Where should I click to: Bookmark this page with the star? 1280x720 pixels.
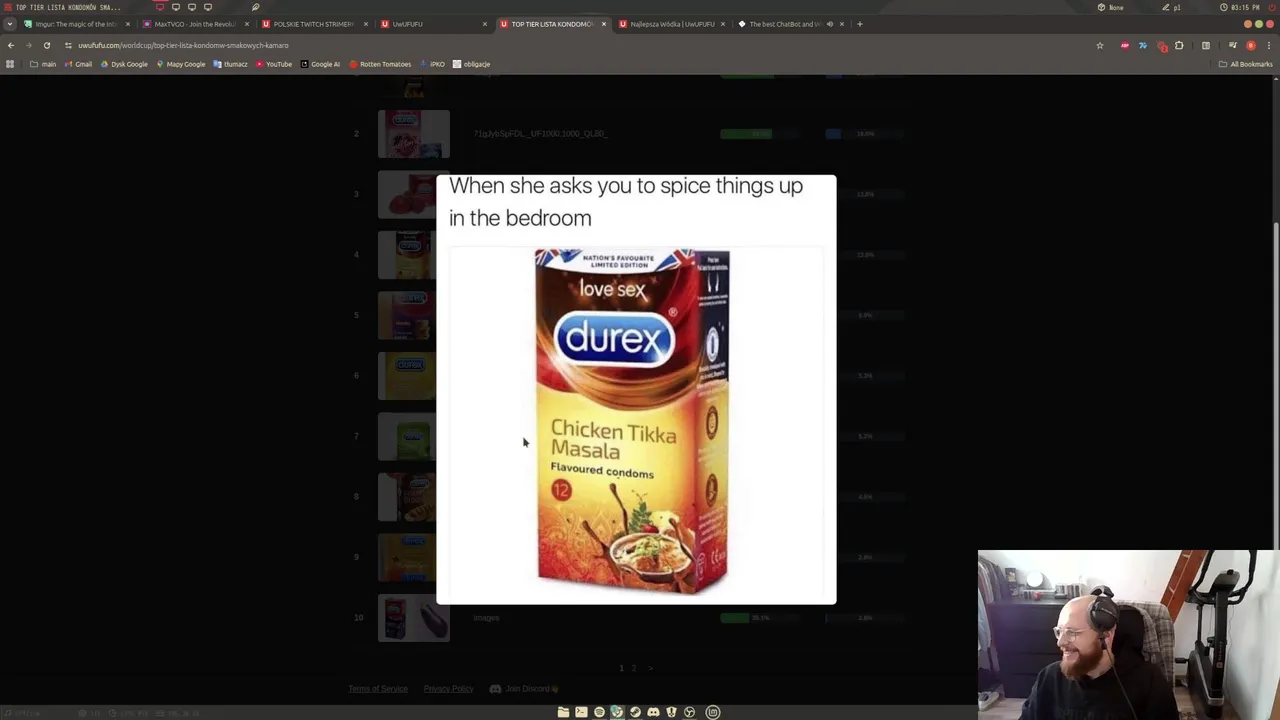point(1099,45)
